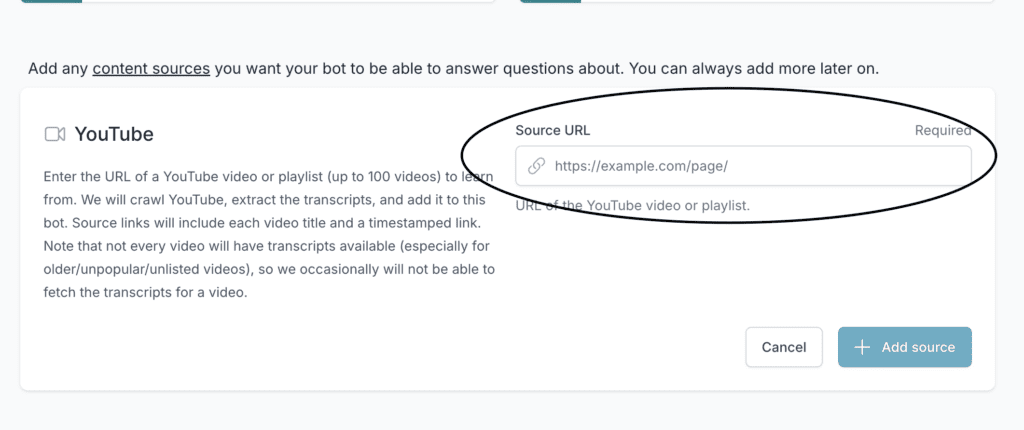Image resolution: width=1024 pixels, height=430 pixels.
Task: Click the Source URL field label
Action: [553, 130]
